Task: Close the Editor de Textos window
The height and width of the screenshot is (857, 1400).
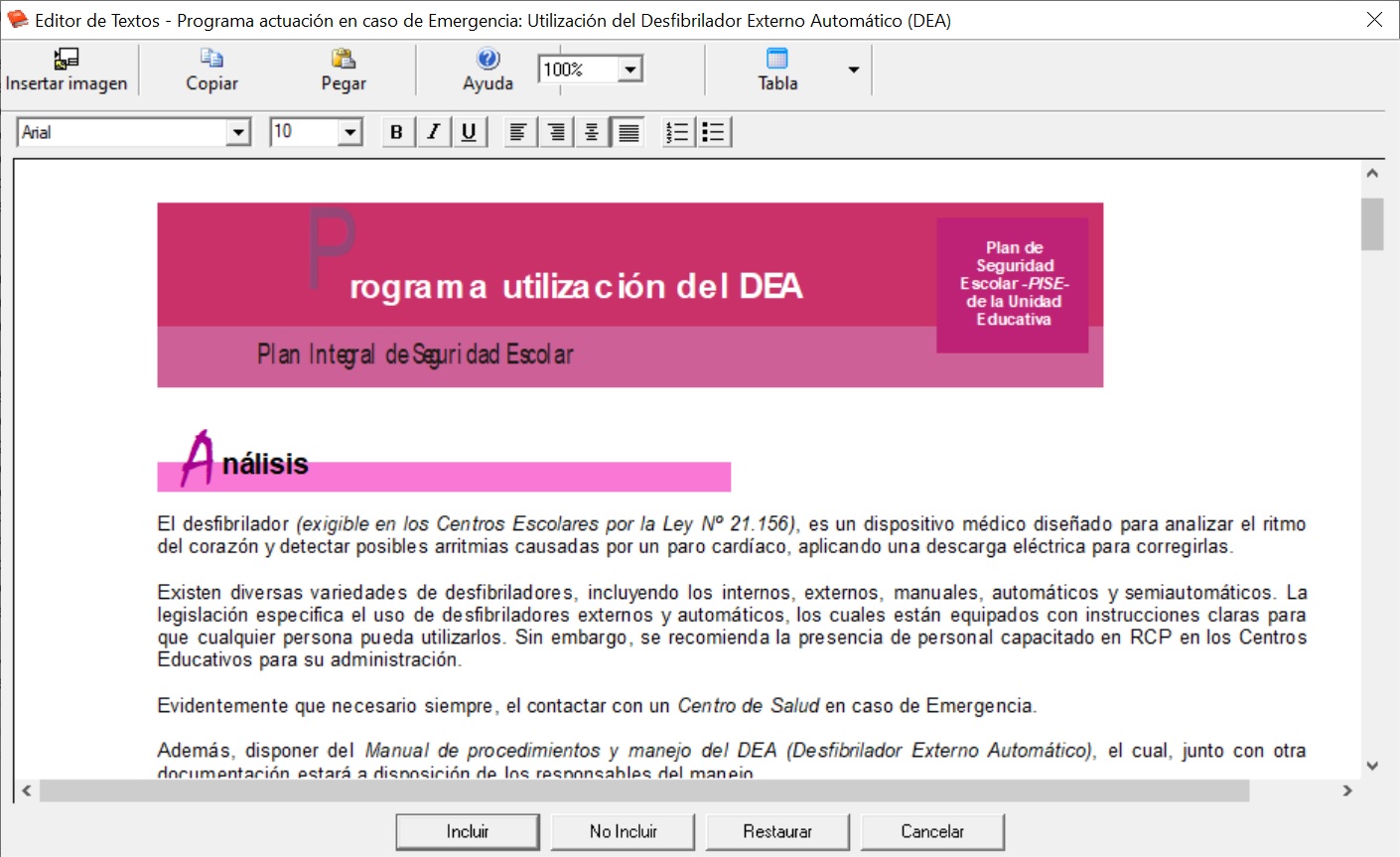Action: [x=1375, y=20]
